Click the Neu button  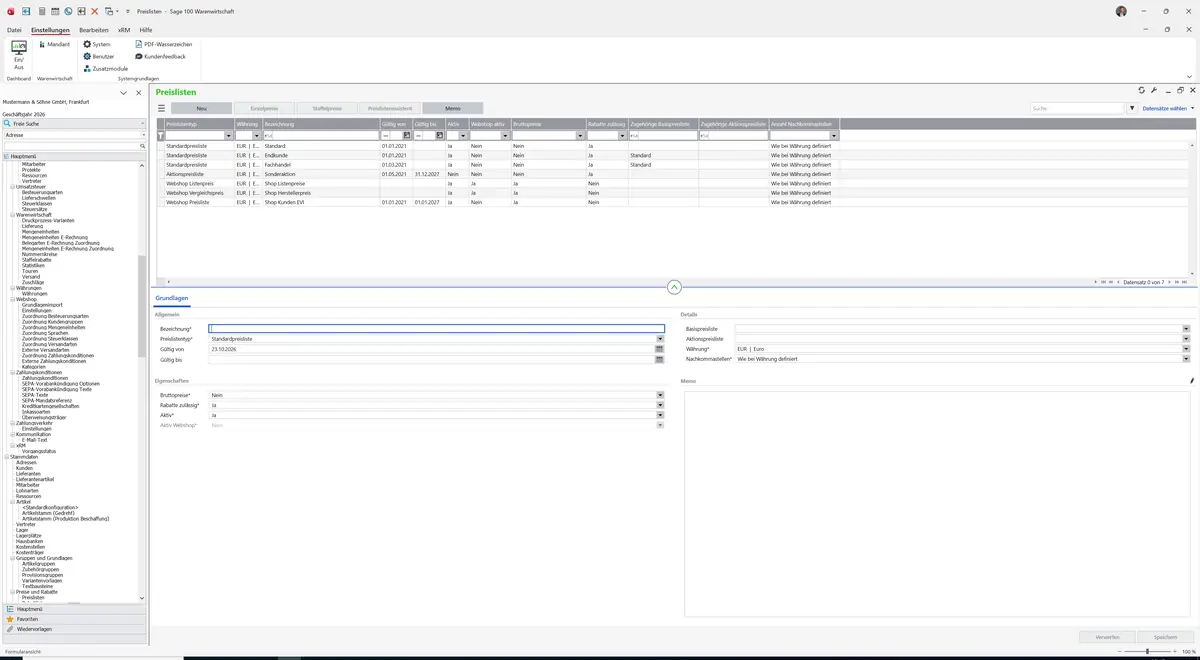[201, 108]
